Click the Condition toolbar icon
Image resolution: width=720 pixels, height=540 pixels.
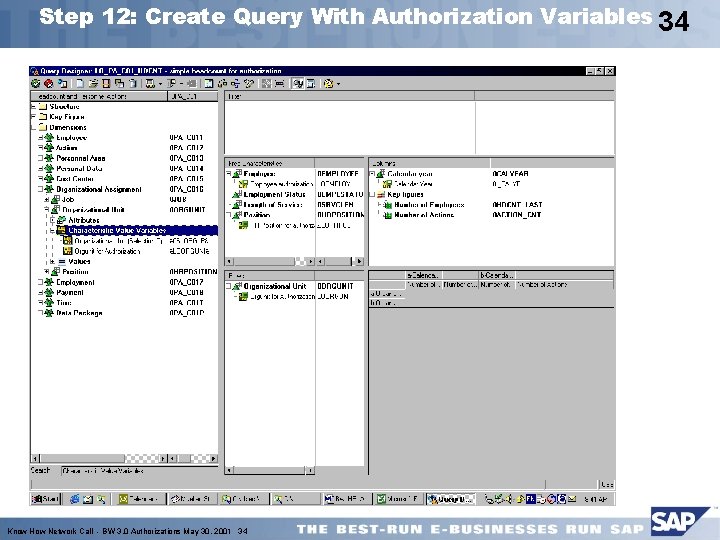click(172, 84)
